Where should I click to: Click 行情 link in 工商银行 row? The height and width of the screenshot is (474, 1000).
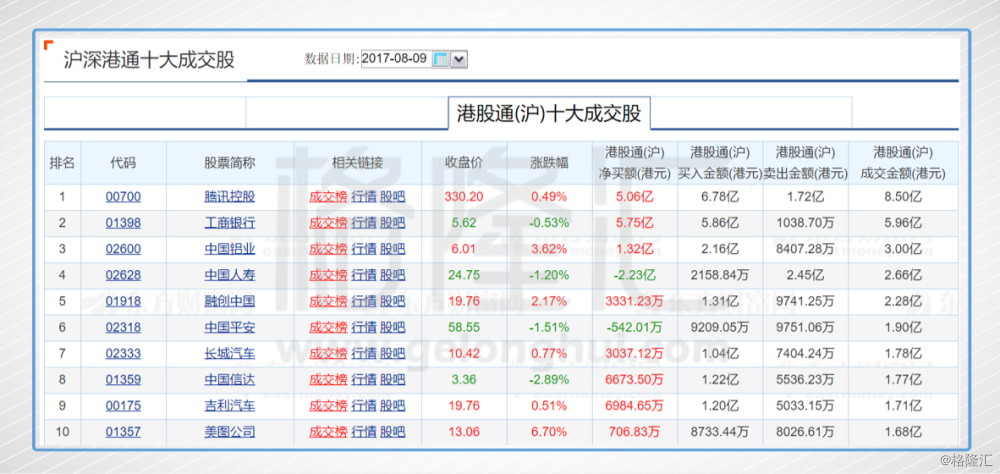coord(364,223)
